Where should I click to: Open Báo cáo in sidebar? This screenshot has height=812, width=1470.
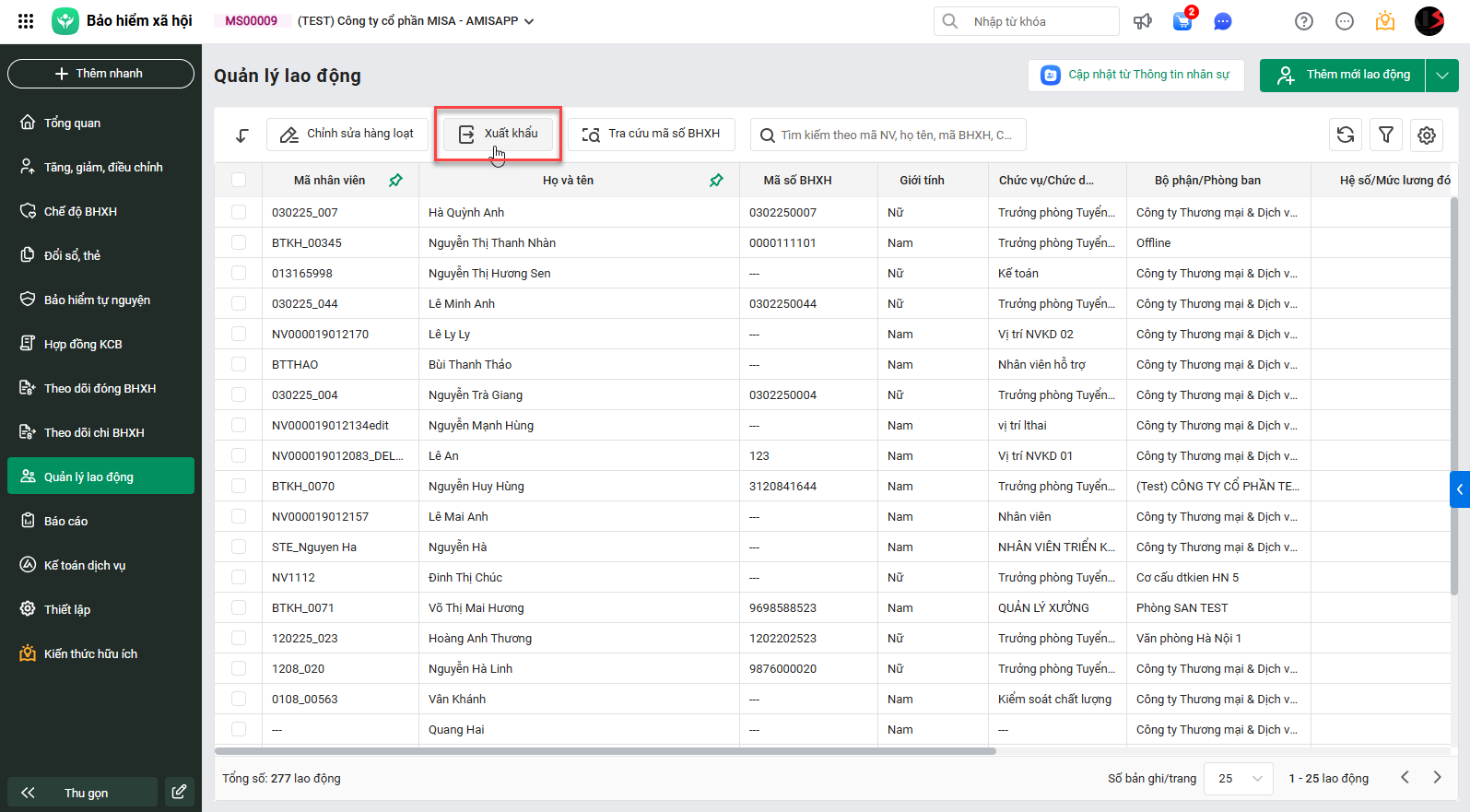[66, 521]
